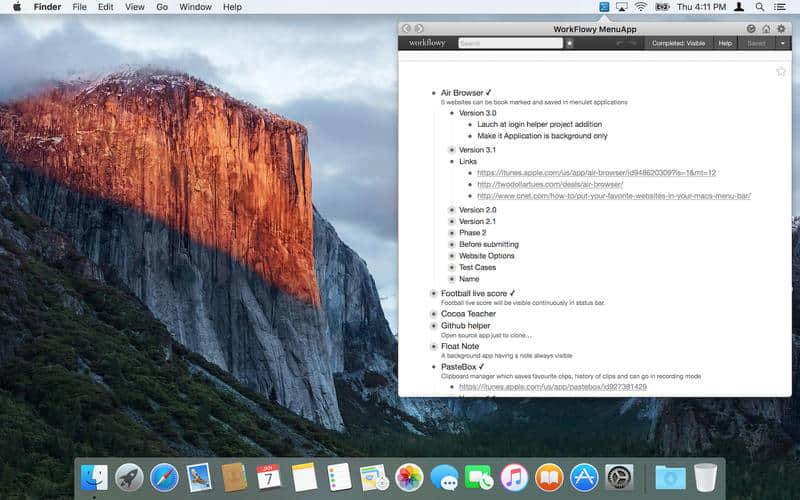Screen dimensions: 800x500
Task: Open Notification Center list icon
Action: (780, 7)
